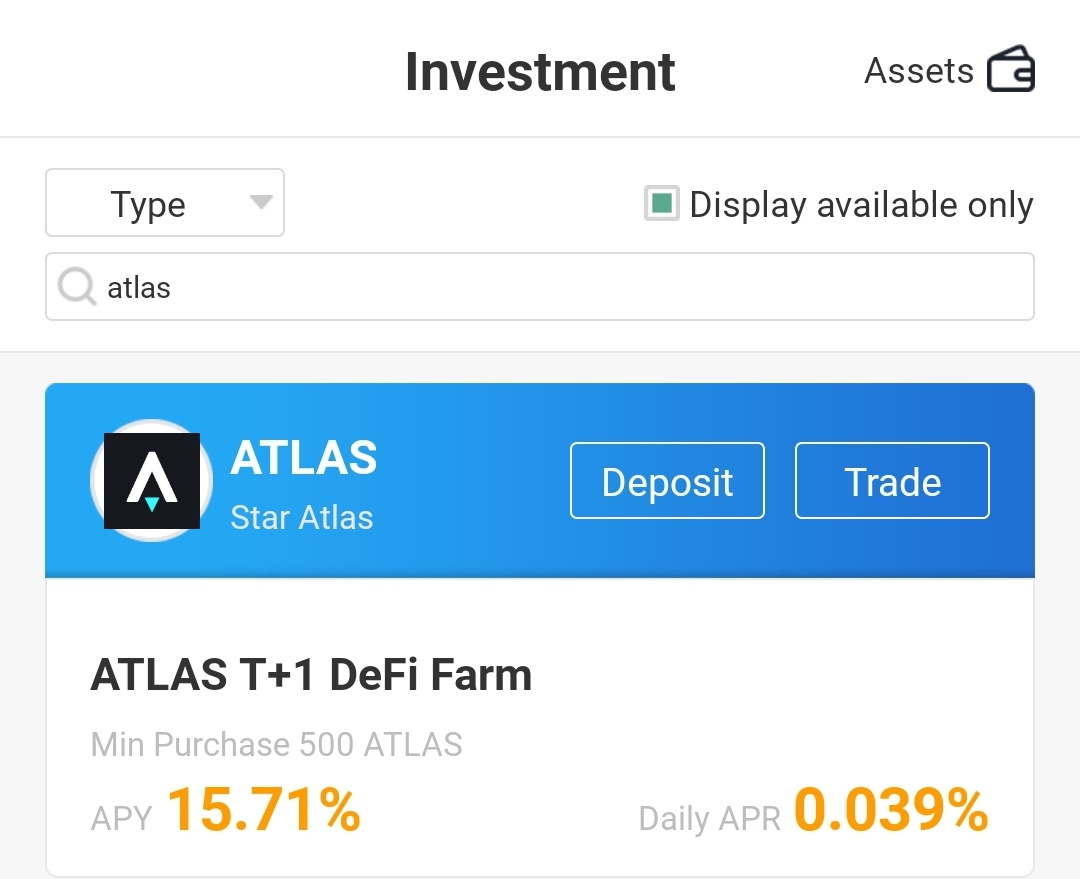Viewport: 1080px width, 879px height.
Task: Click the Deposit button
Action: pyautogui.click(x=667, y=480)
